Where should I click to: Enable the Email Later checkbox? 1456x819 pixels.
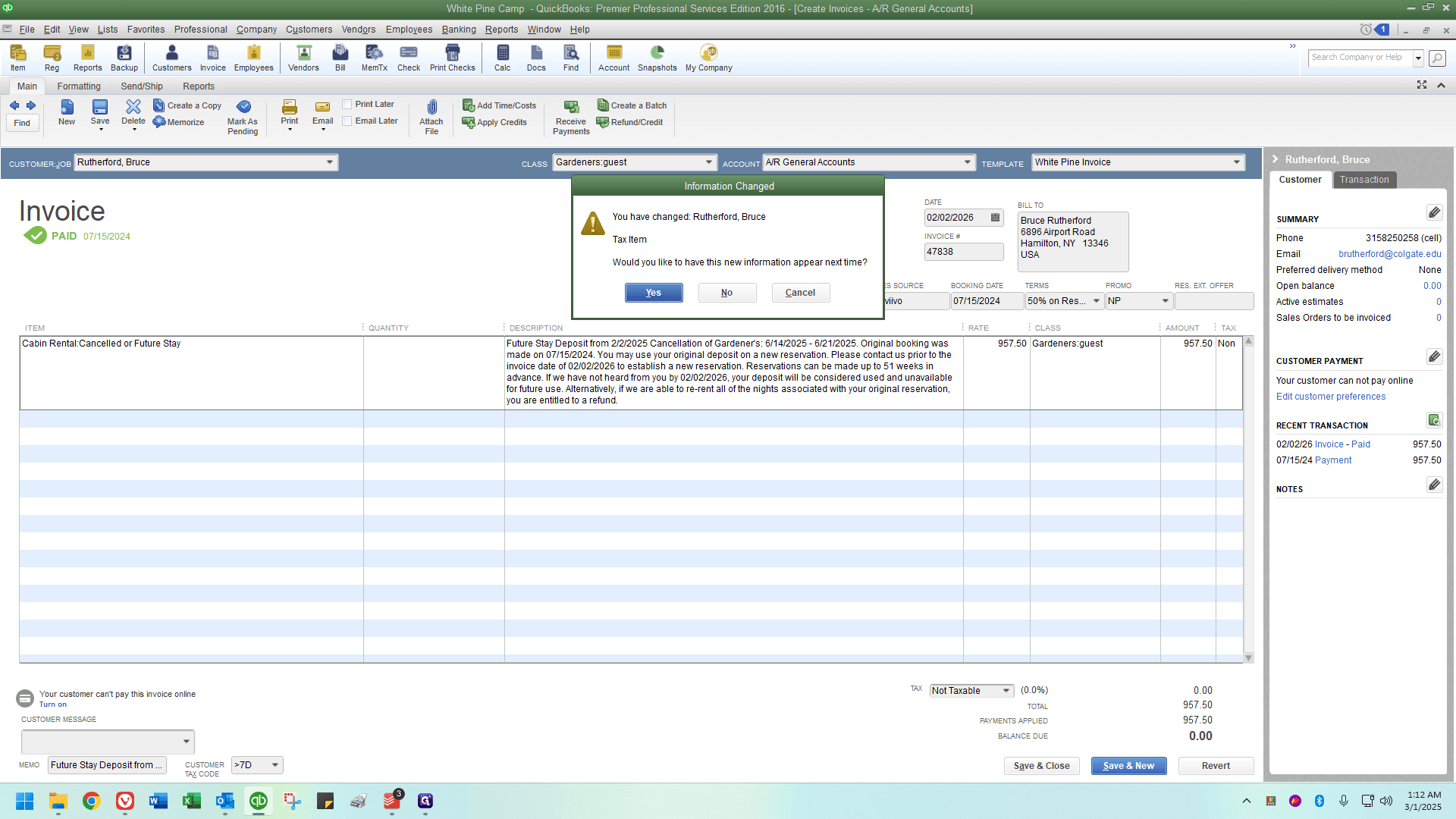click(347, 121)
